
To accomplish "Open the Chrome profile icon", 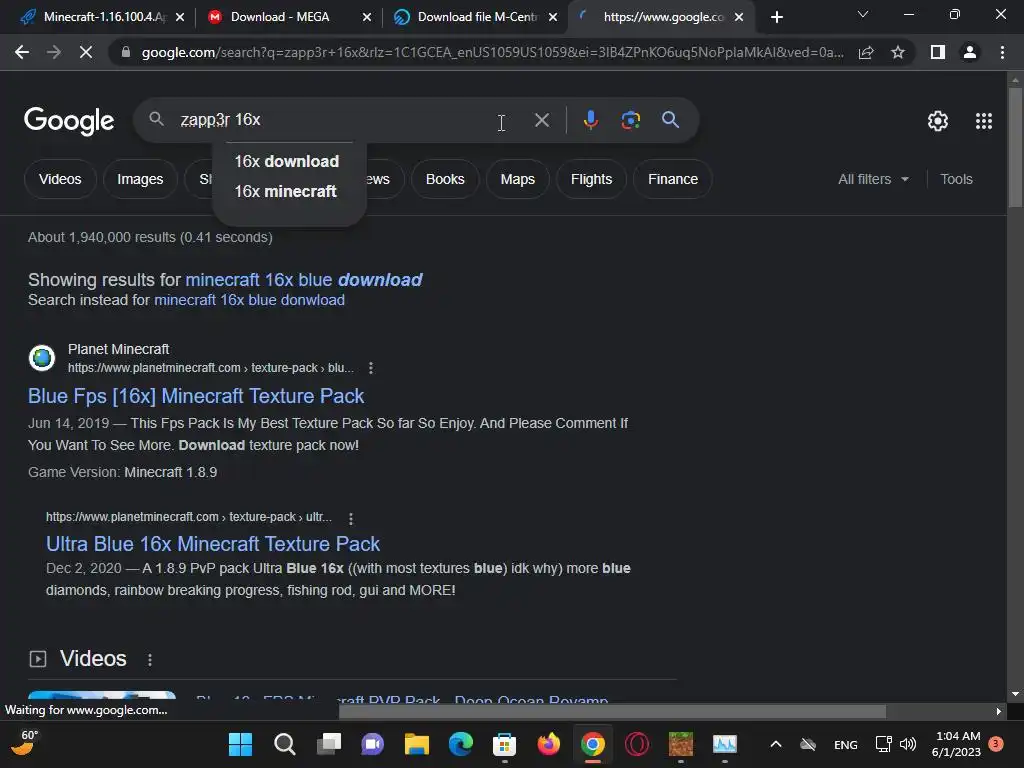I will (970, 52).
